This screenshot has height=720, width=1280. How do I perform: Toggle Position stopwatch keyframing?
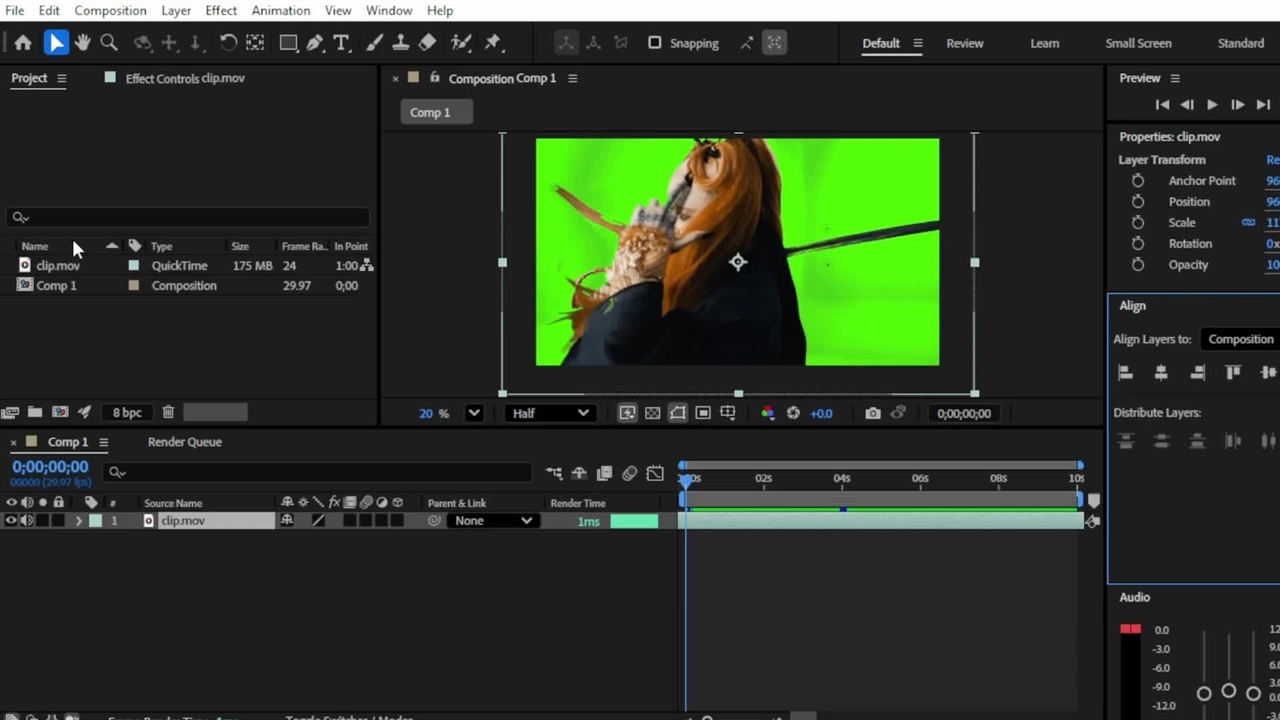click(x=1138, y=202)
